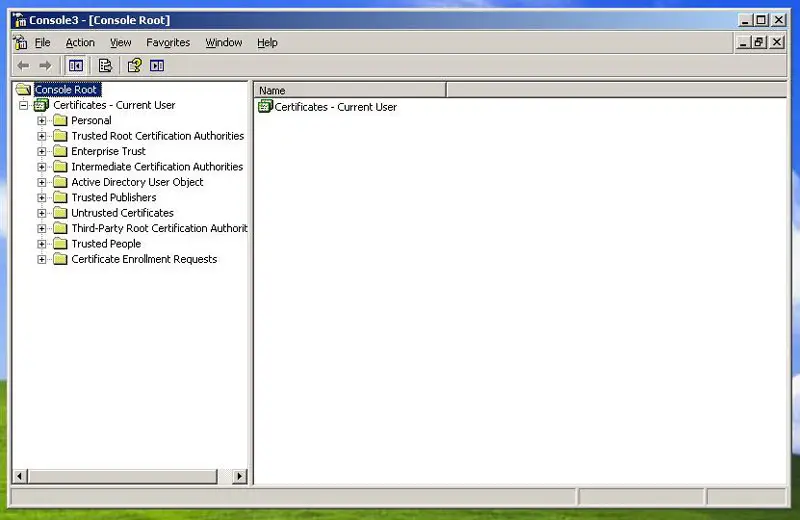Screen dimensions: 800x520
Task: Click the tree pane right scroll arrow
Action: point(240,477)
